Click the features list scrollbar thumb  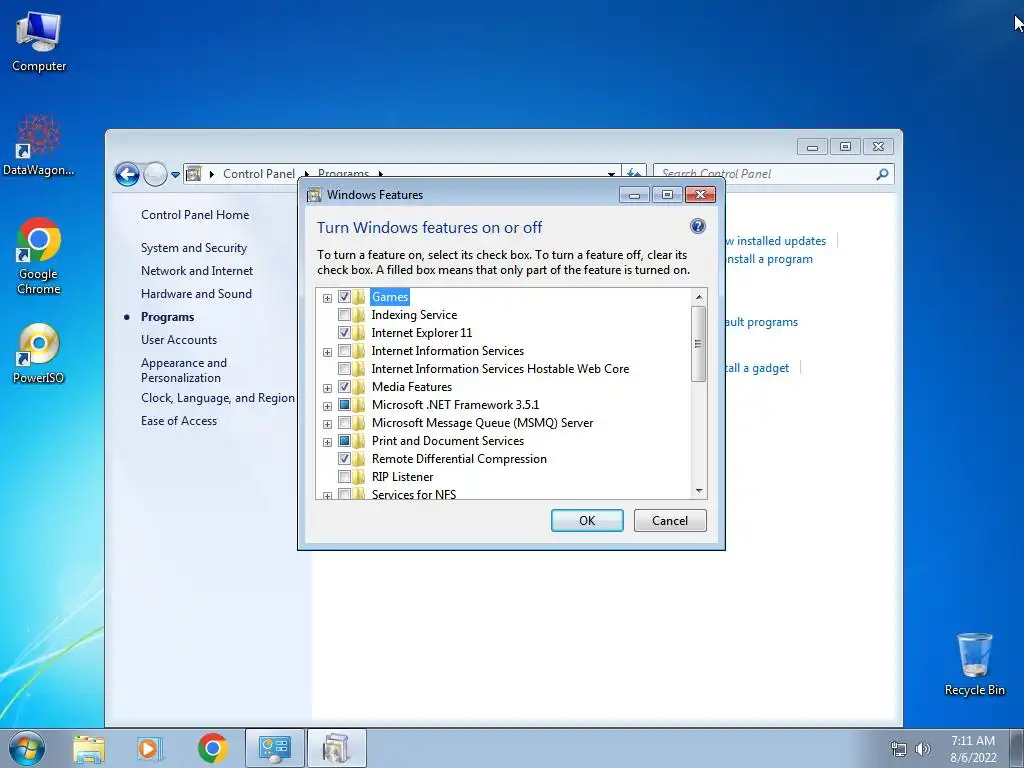[x=699, y=344]
